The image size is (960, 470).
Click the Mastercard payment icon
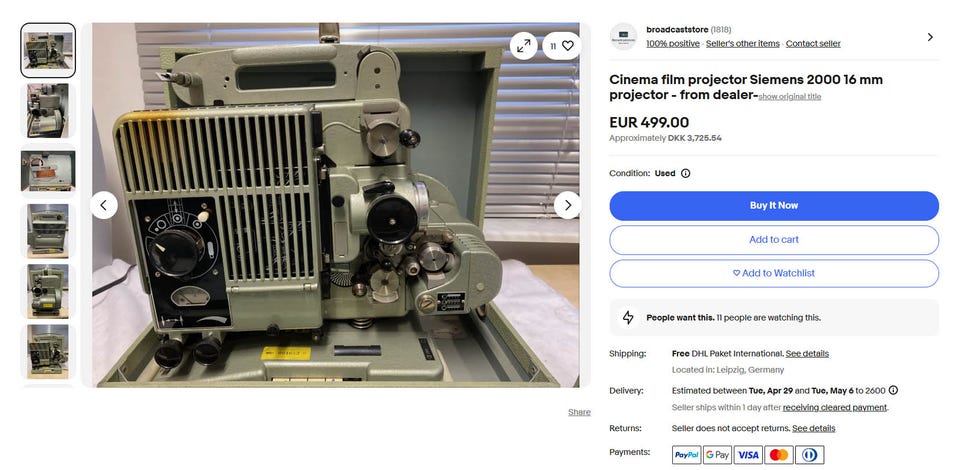point(779,455)
